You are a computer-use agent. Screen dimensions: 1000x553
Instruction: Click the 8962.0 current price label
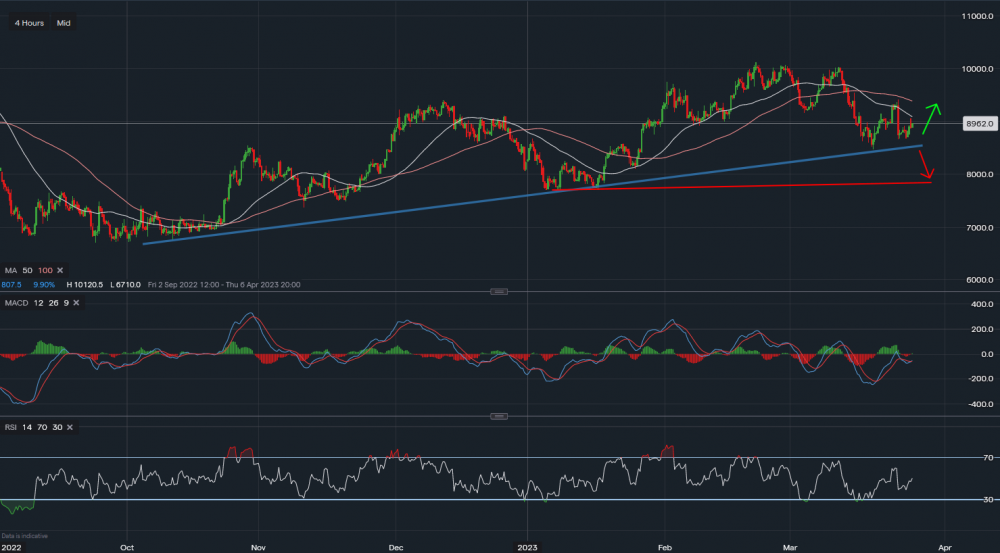point(977,124)
